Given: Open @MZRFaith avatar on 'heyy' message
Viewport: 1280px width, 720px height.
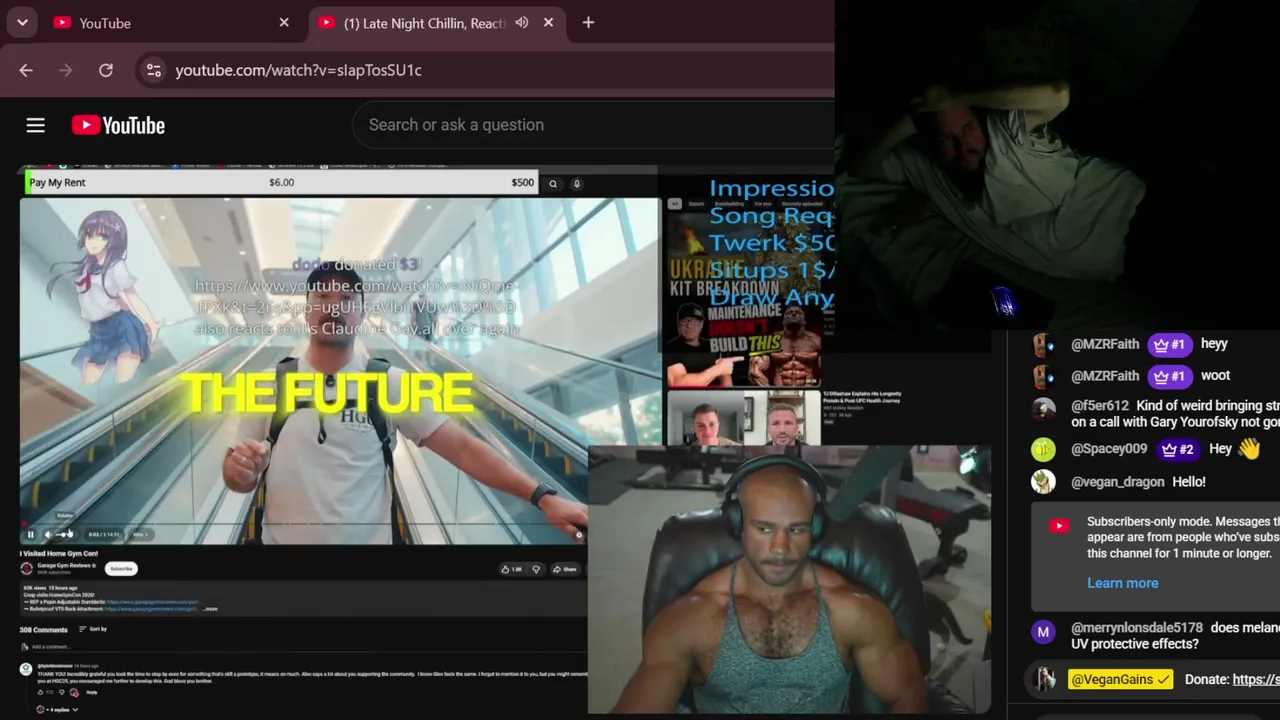Looking at the screenshot, I should 1043,344.
